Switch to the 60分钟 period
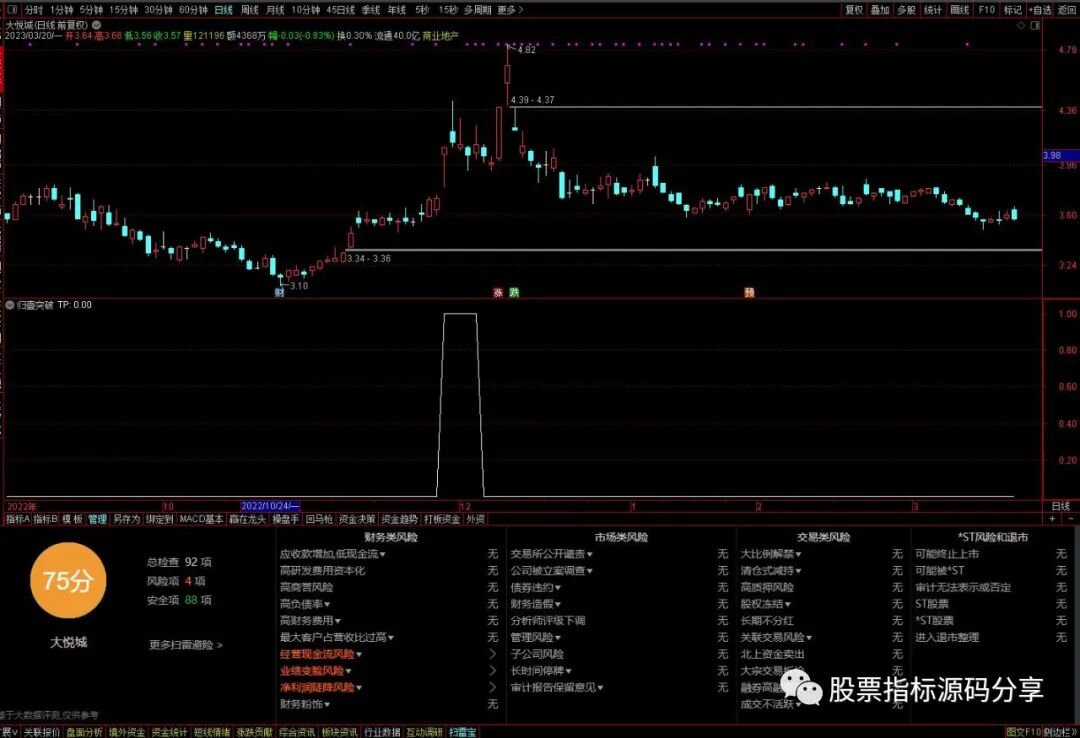The height and width of the screenshot is (738, 1080). [194, 10]
